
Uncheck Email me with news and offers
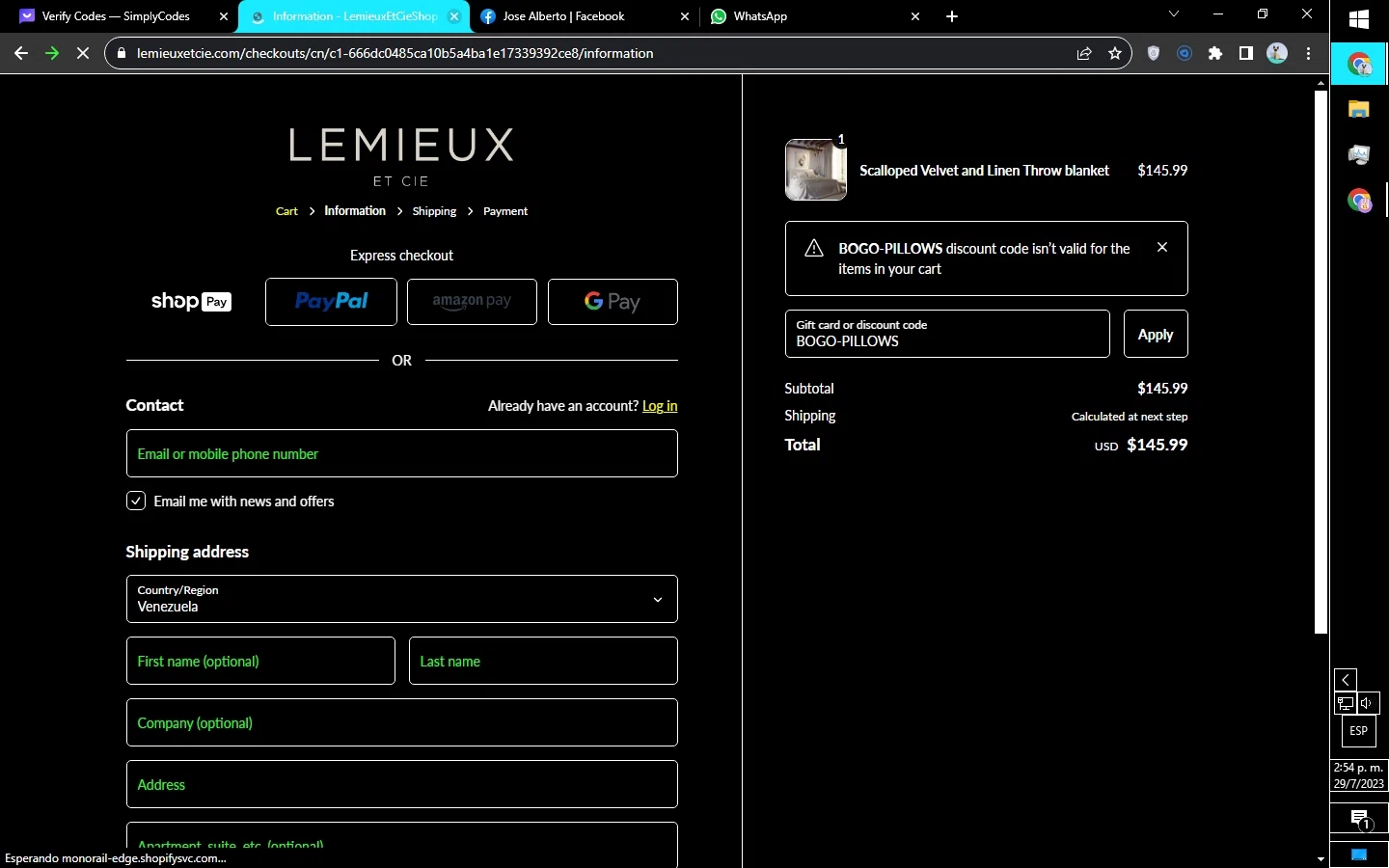[136, 502]
